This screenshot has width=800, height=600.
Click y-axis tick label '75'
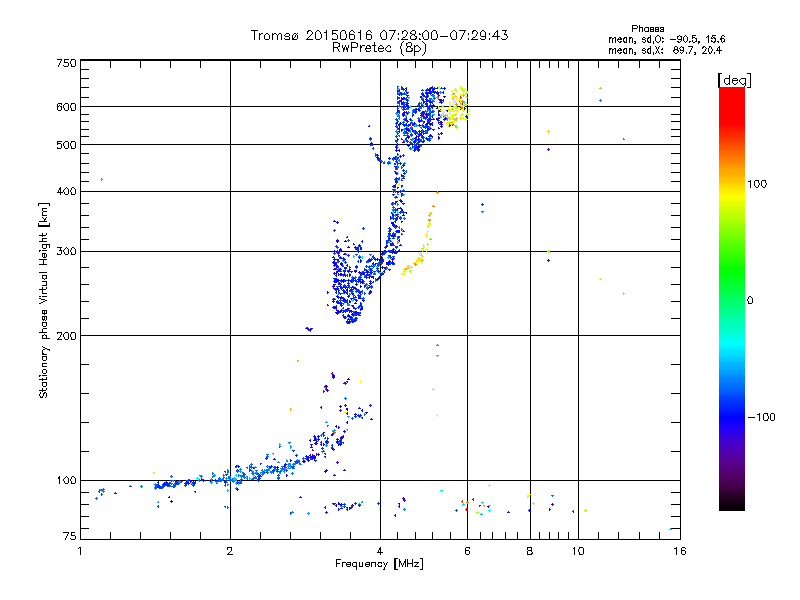click(x=70, y=536)
